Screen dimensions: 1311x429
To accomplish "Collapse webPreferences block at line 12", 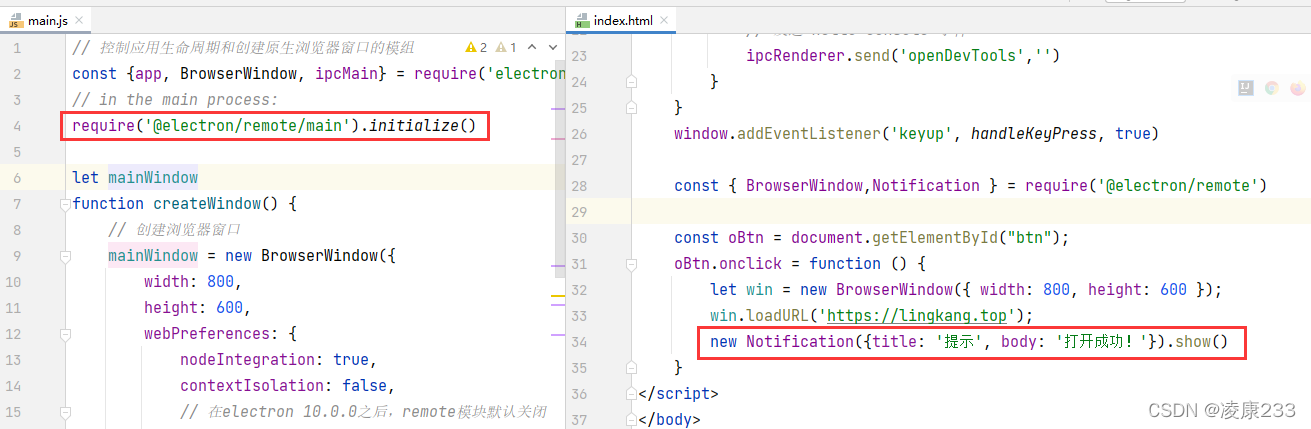I will click(65, 334).
